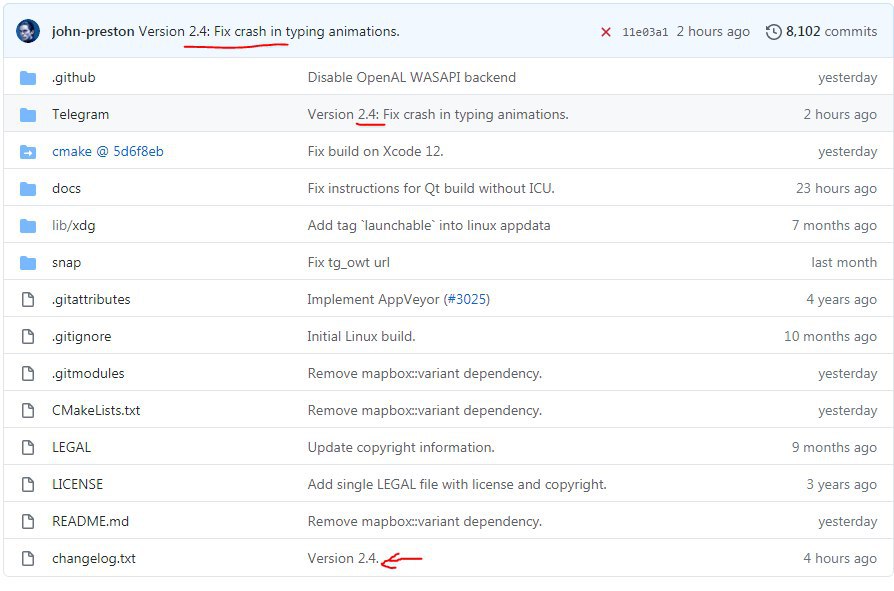Viewport: 894px width, 591px height.
Task: Click the commit history clock icon
Action: coord(773,32)
